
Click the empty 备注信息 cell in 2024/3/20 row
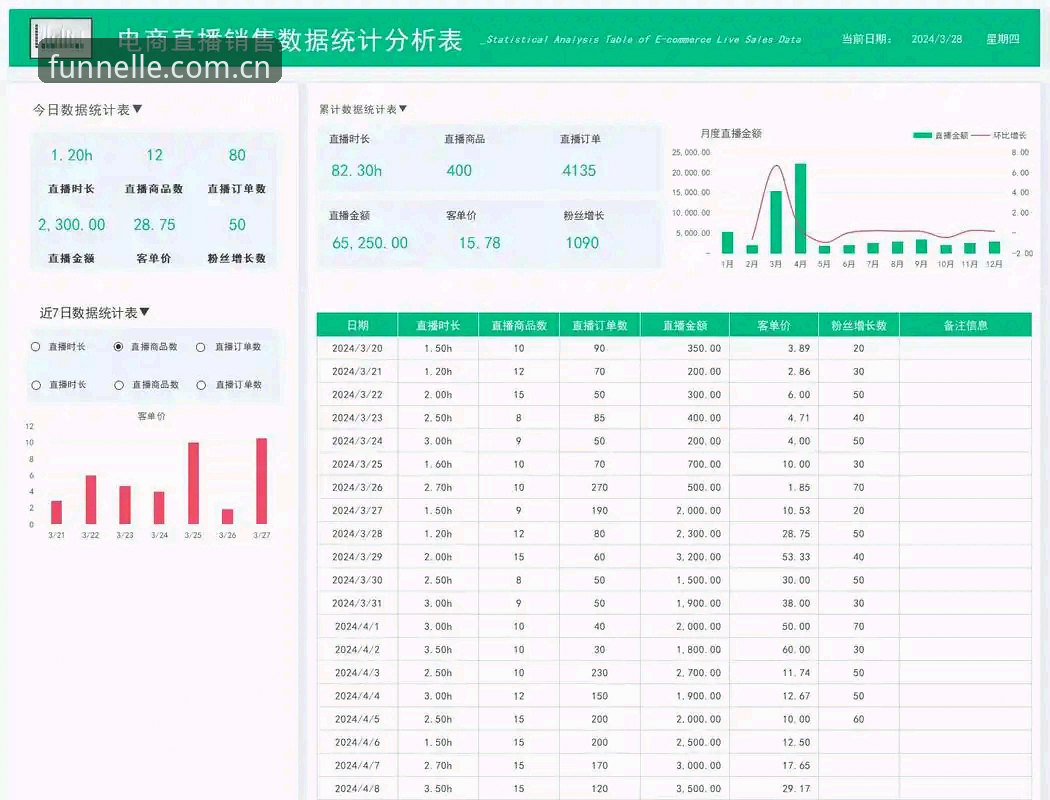pos(966,348)
